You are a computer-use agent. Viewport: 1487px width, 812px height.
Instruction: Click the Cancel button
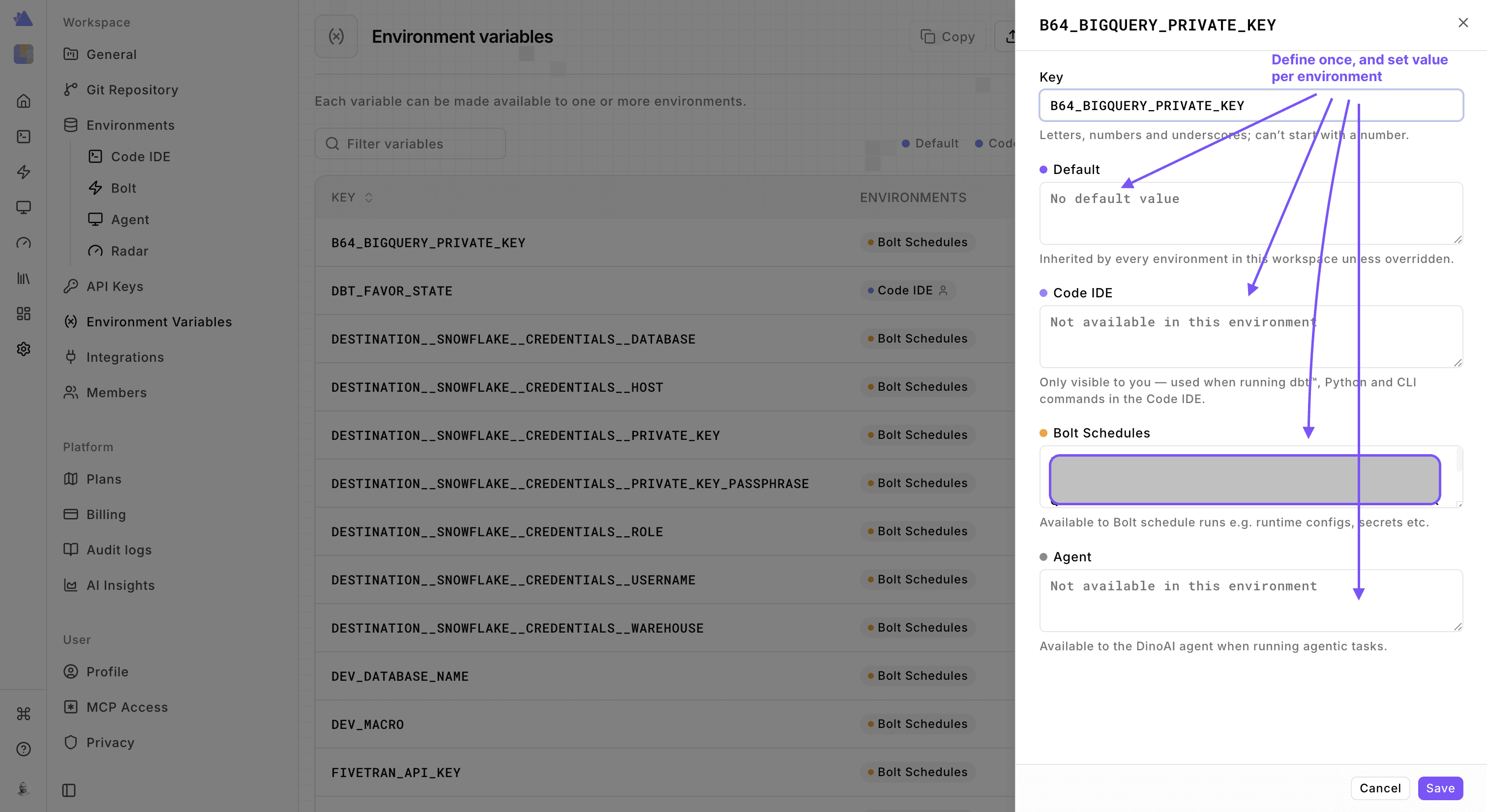point(1380,788)
